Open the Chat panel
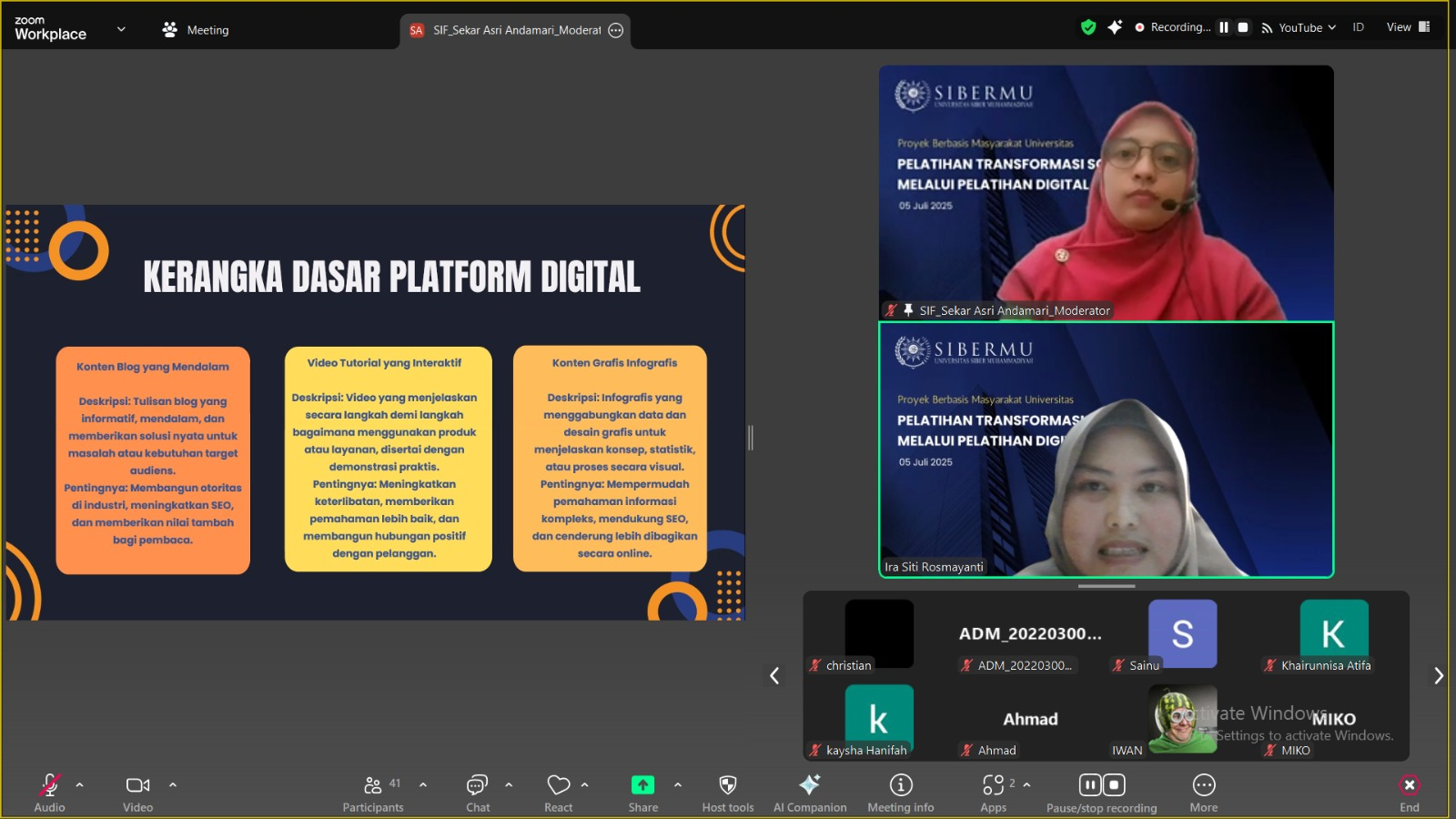The height and width of the screenshot is (819, 1456). point(478,792)
